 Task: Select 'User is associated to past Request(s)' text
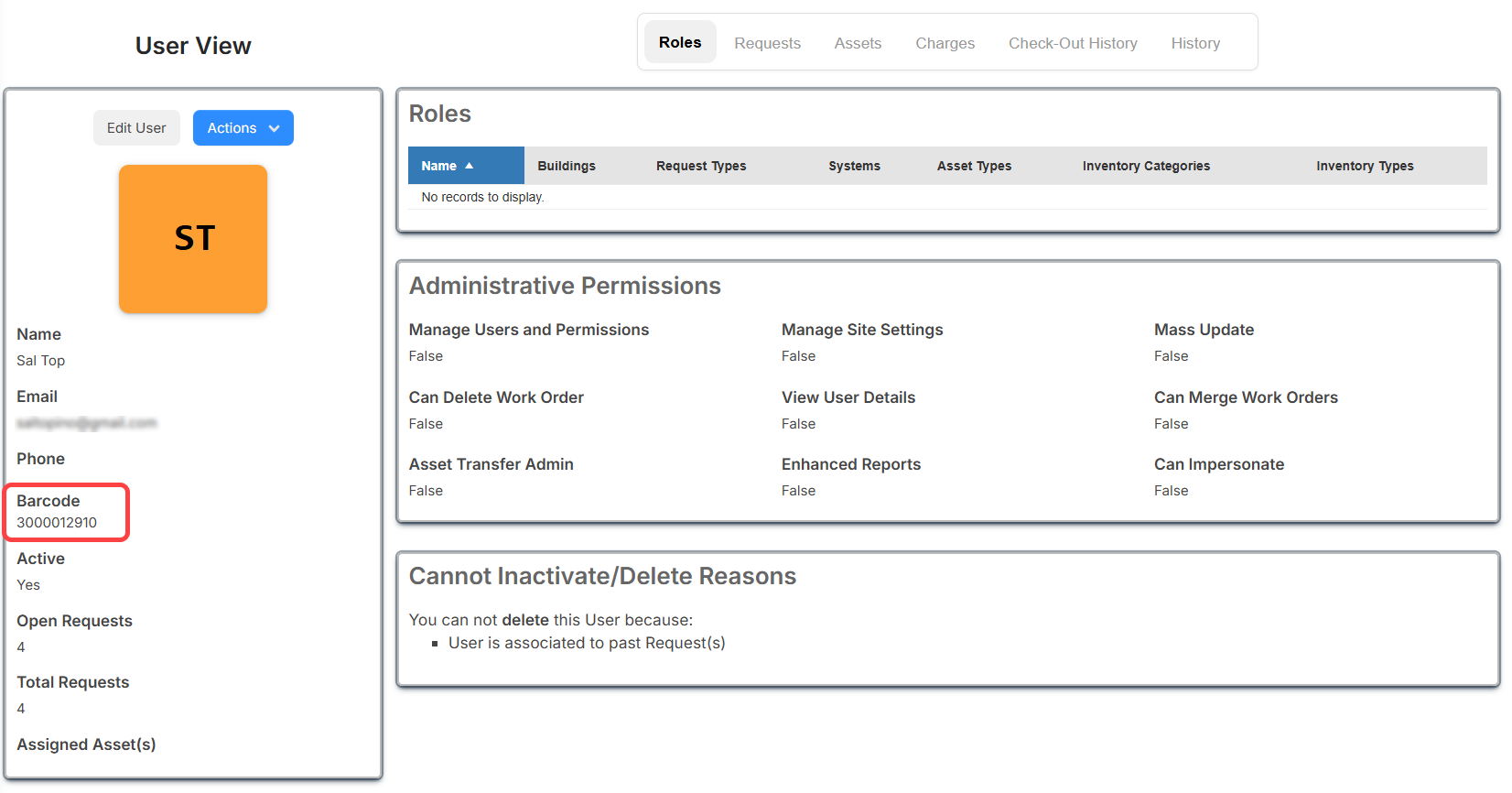pos(587,643)
